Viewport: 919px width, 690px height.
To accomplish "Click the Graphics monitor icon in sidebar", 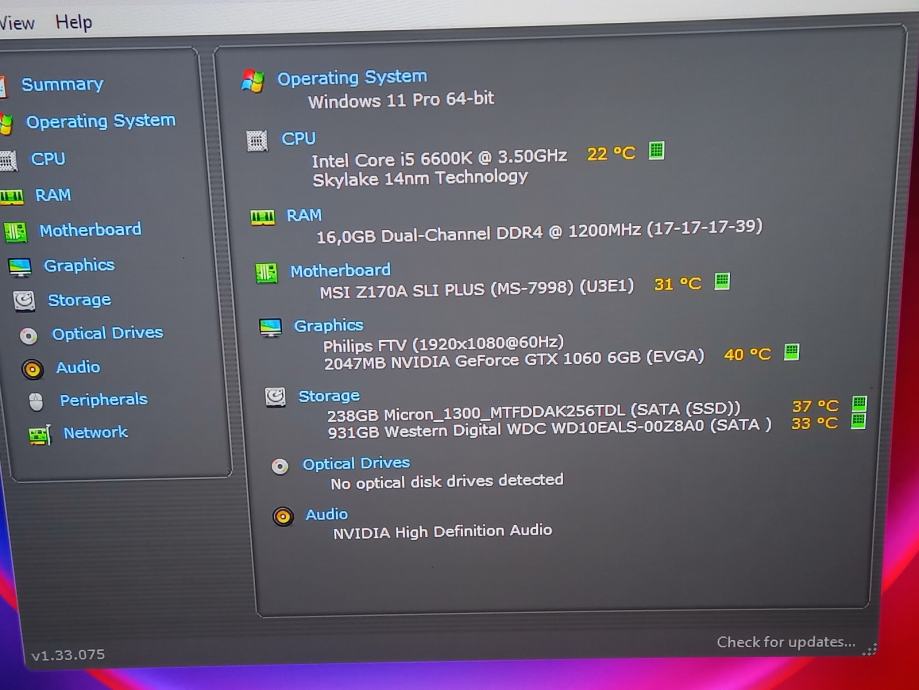I will [x=19, y=266].
